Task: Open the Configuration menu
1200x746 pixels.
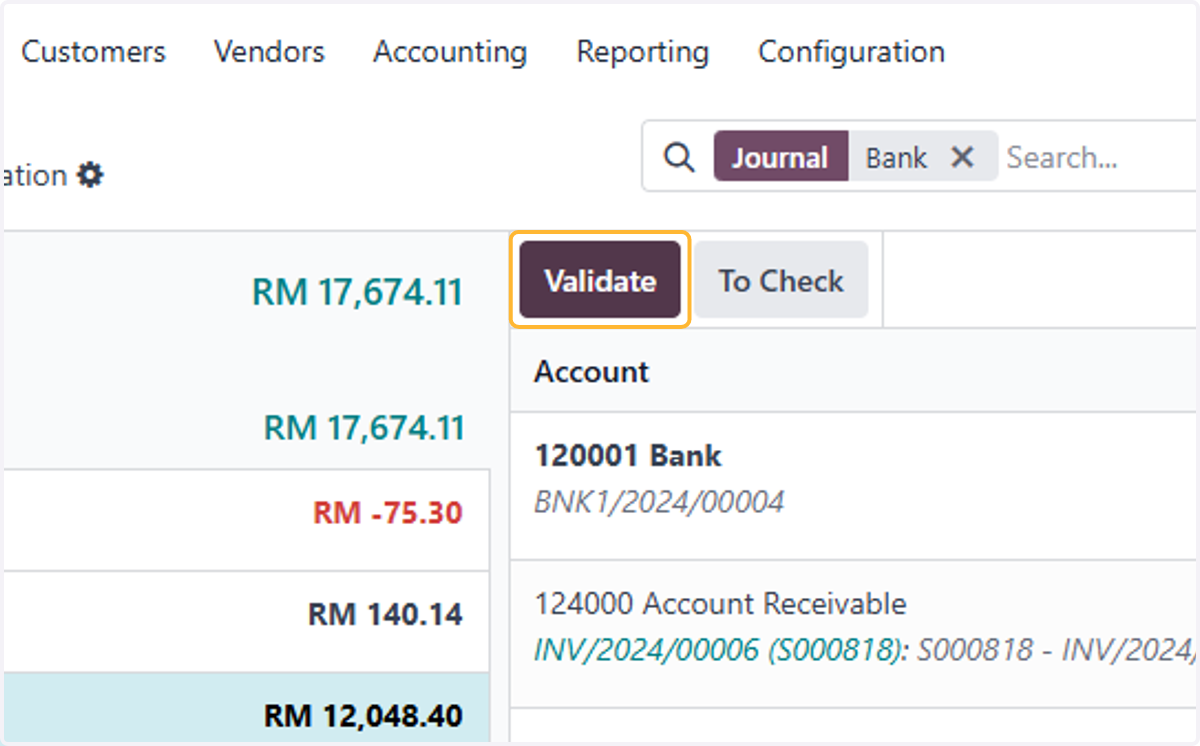Action: tap(851, 52)
